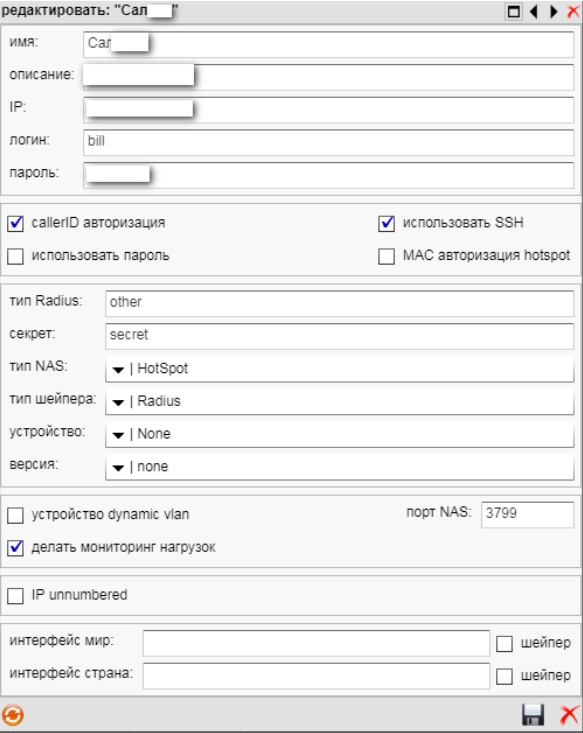Click the orange refresh icon at bottom
This screenshot has width=583, height=733.
tap(13, 715)
